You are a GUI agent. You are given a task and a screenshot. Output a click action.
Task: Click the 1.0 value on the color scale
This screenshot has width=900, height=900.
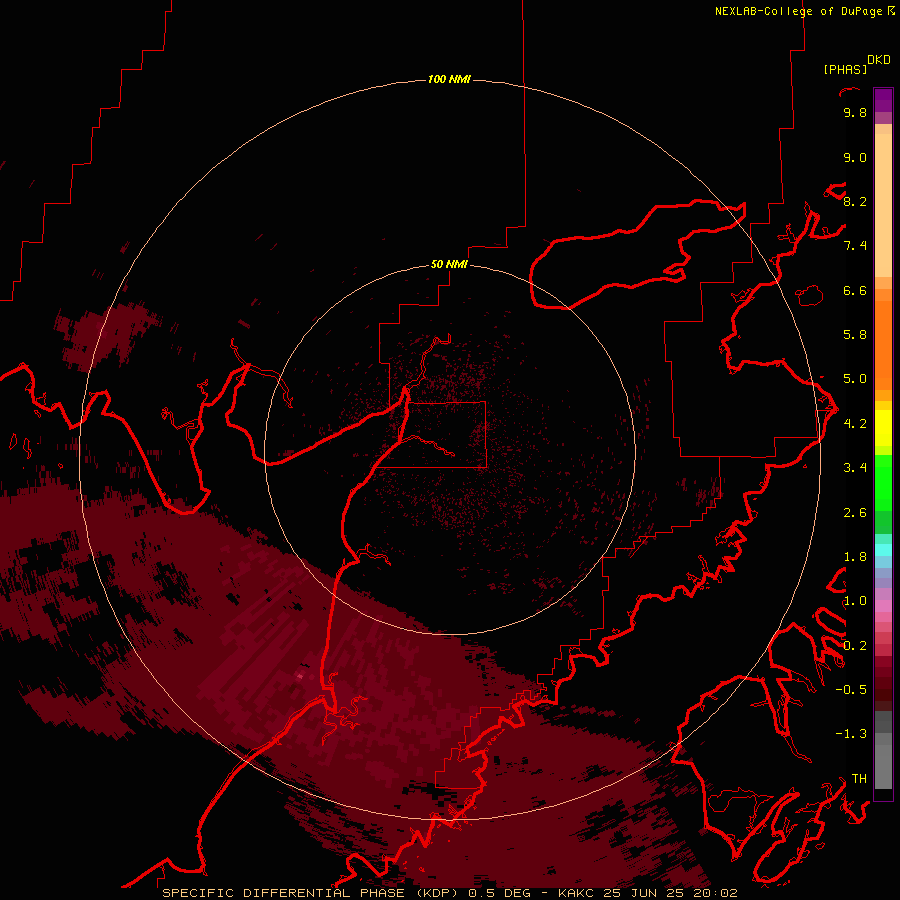point(855,601)
